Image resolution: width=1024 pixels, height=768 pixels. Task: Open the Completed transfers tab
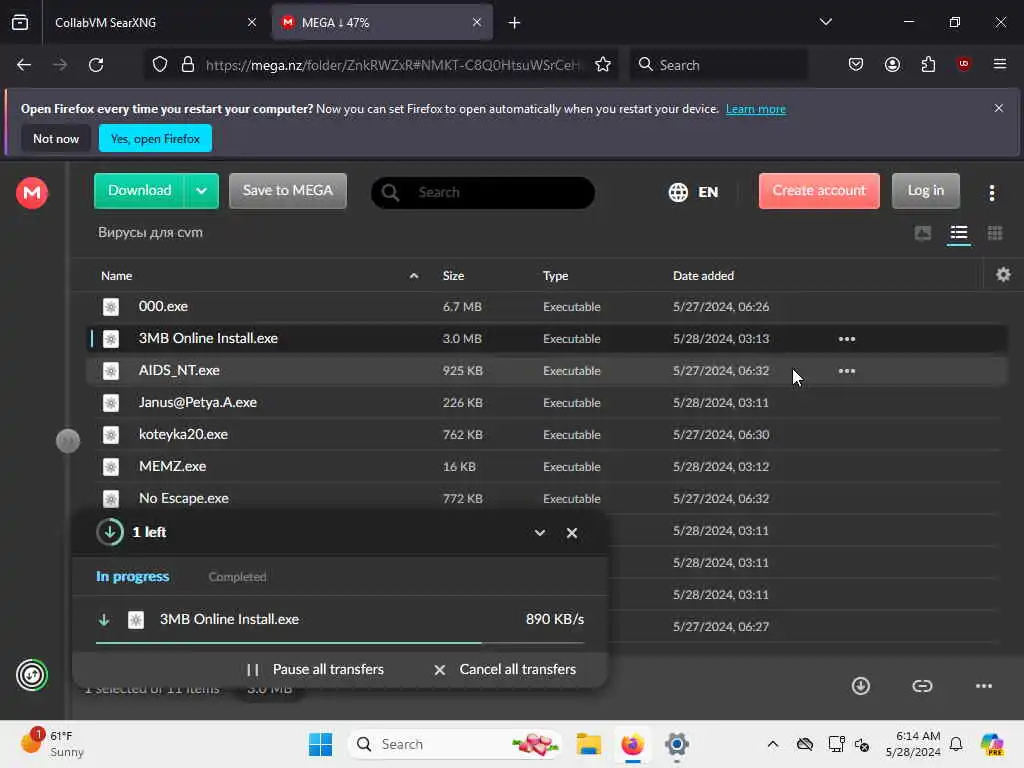237,577
